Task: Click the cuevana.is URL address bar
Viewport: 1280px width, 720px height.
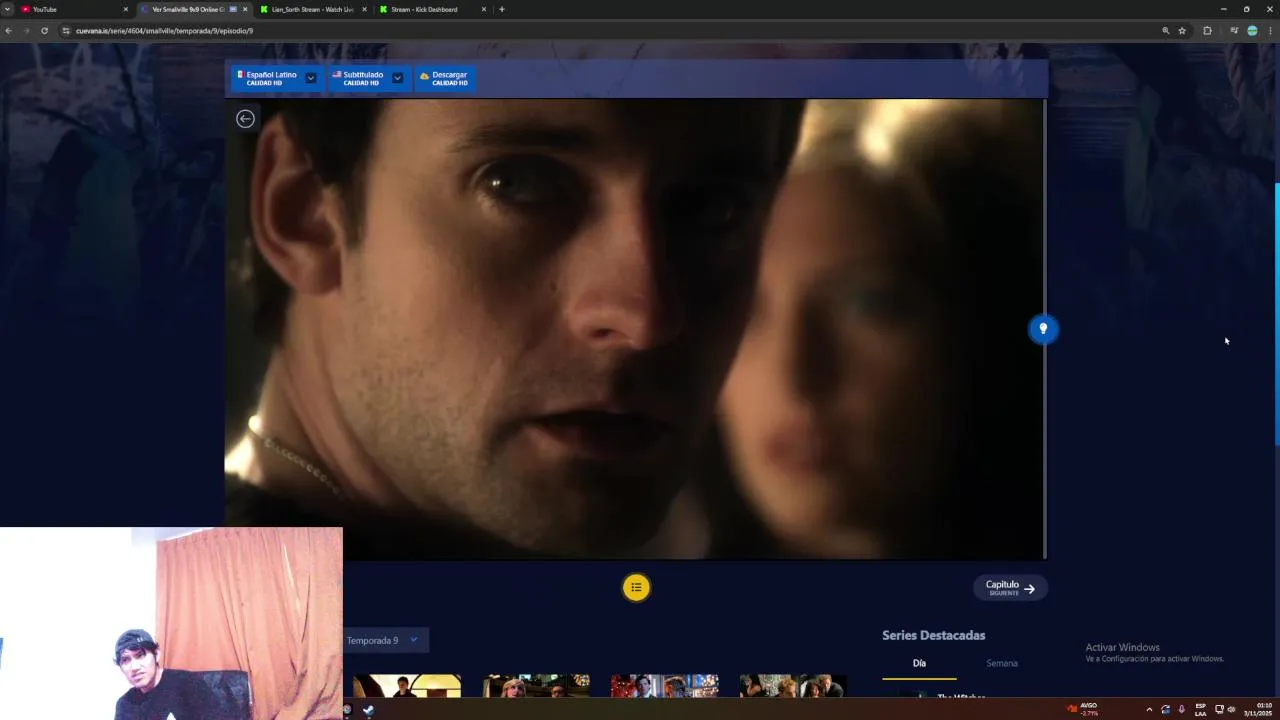Action: click(x=600, y=31)
